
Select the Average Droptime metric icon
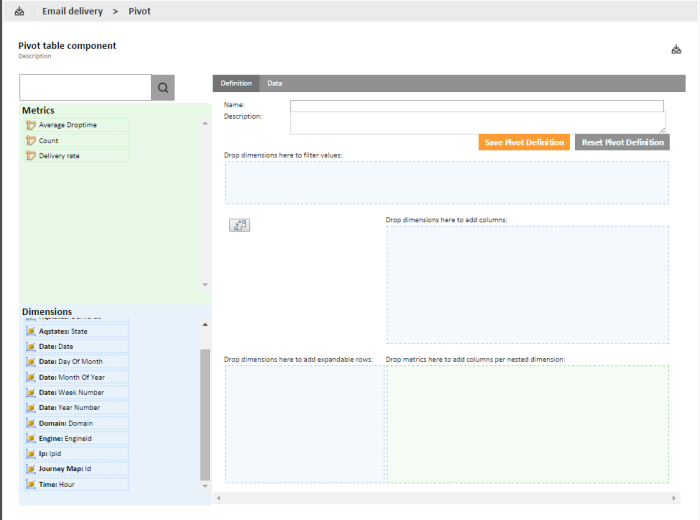click(31, 125)
